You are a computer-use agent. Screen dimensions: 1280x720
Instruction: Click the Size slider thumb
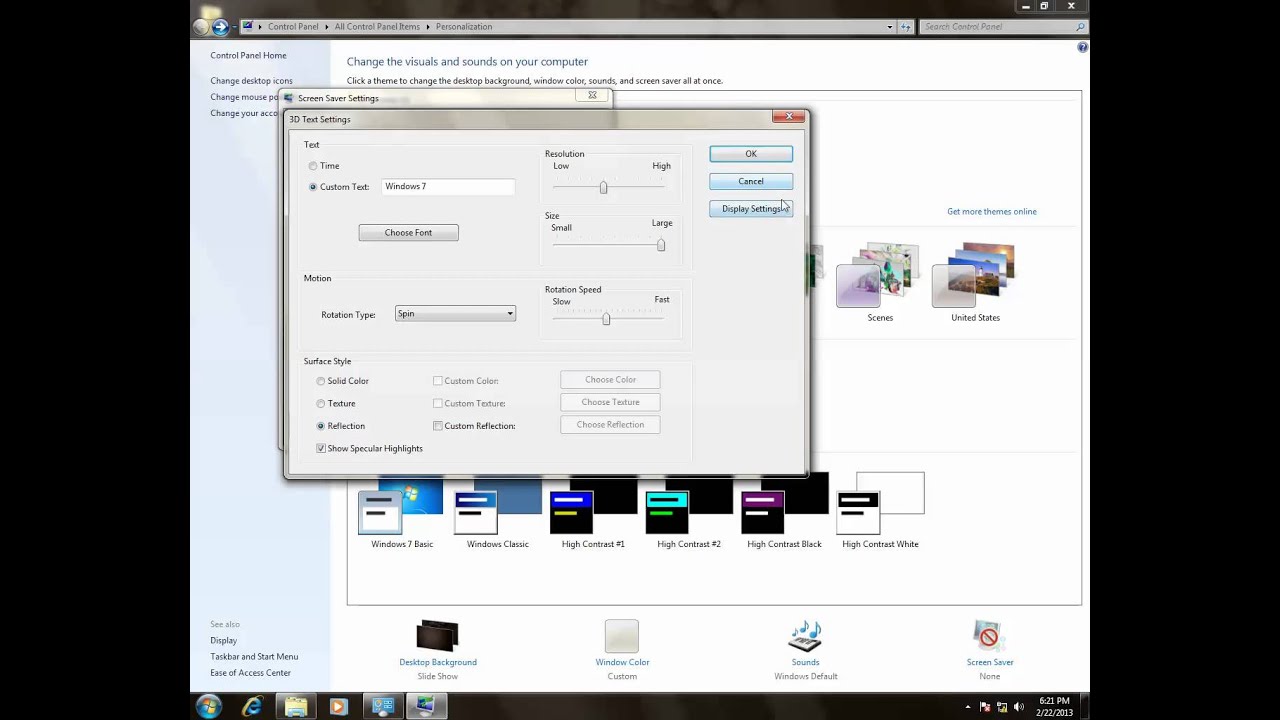661,245
